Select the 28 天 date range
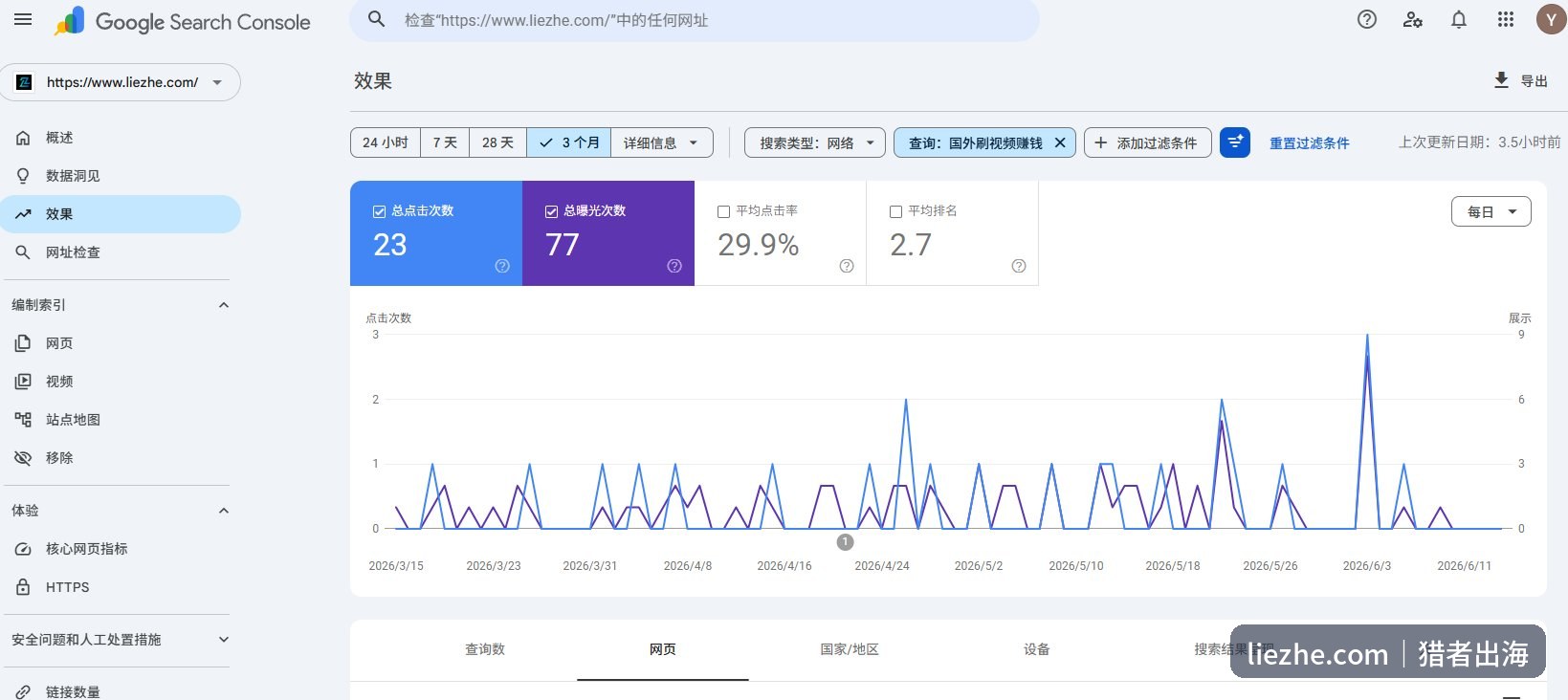This screenshot has height=700, width=1568. [x=497, y=142]
